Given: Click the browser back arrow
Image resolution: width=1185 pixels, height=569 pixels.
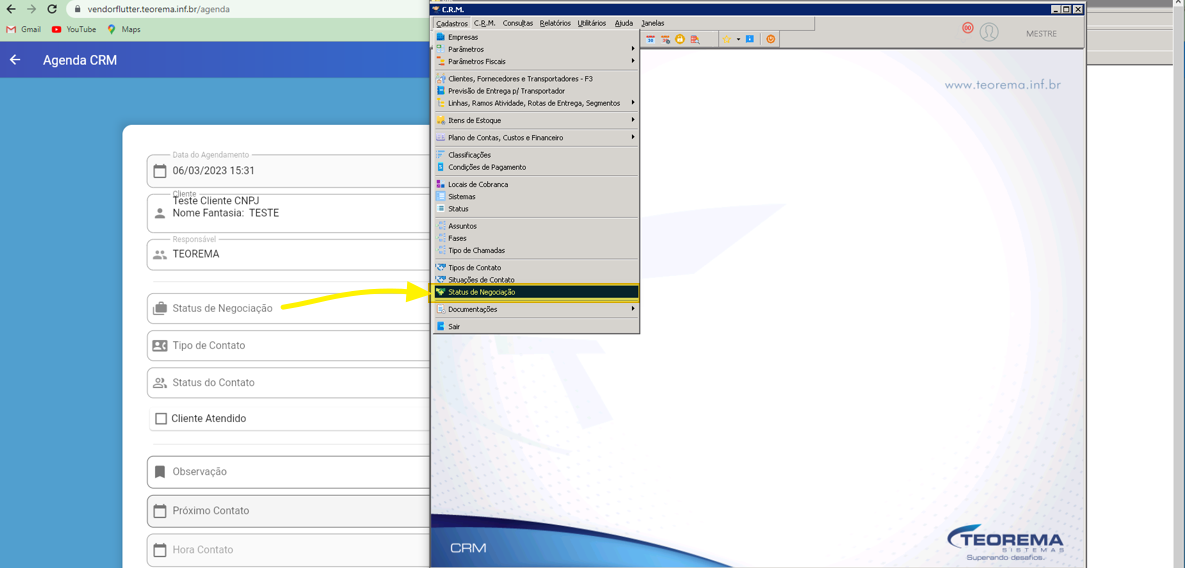Looking at the screenshot, I should point(11,10).
